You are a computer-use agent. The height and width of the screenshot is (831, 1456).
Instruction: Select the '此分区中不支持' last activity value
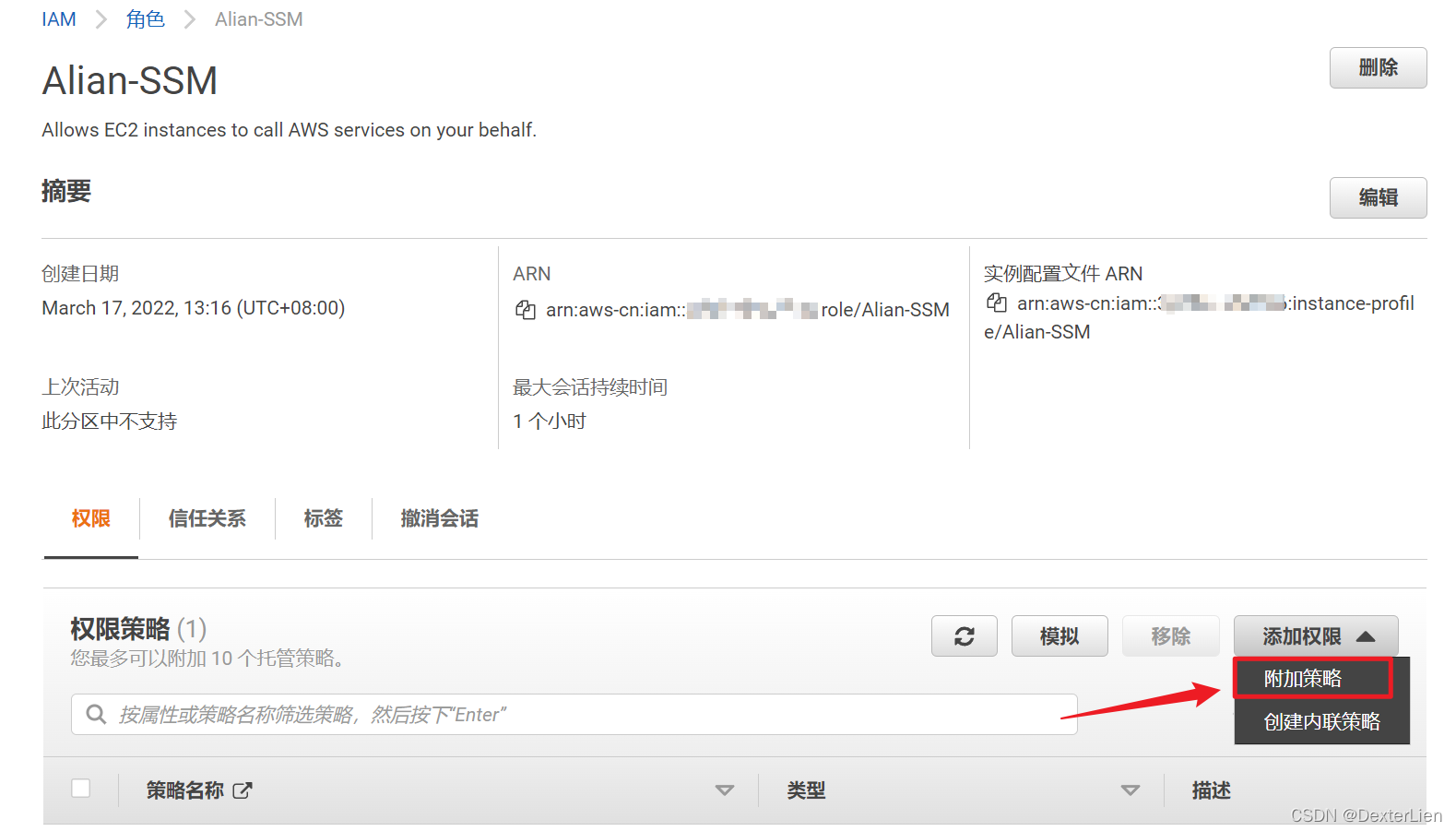(x=110, y=421)
